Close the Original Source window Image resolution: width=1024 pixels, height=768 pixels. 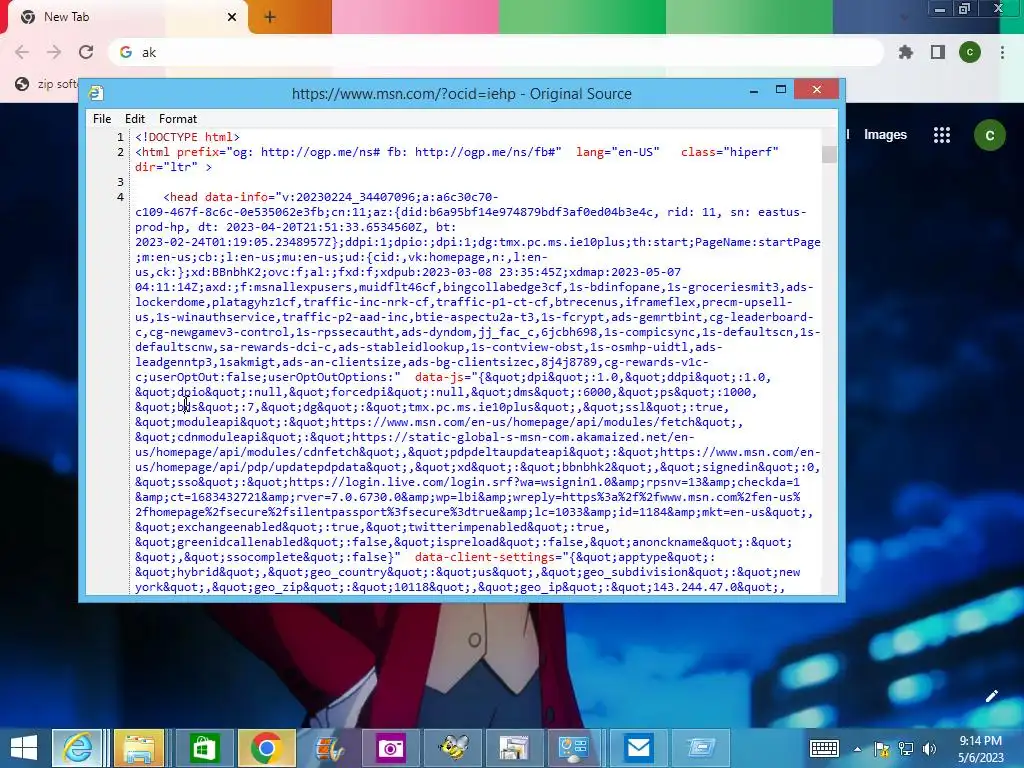[x=816, y=89]
